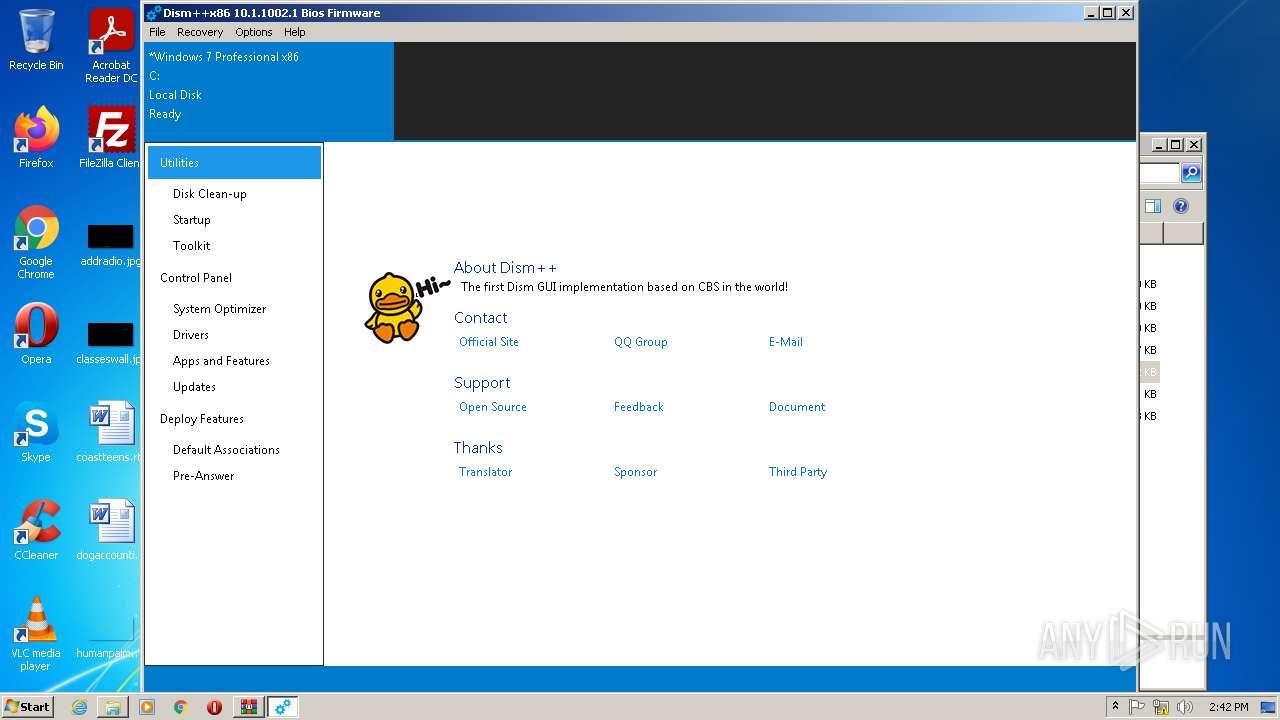Select the Control Panel section header
Viewport: 1280px width, 720px height.
pos(196,278)
